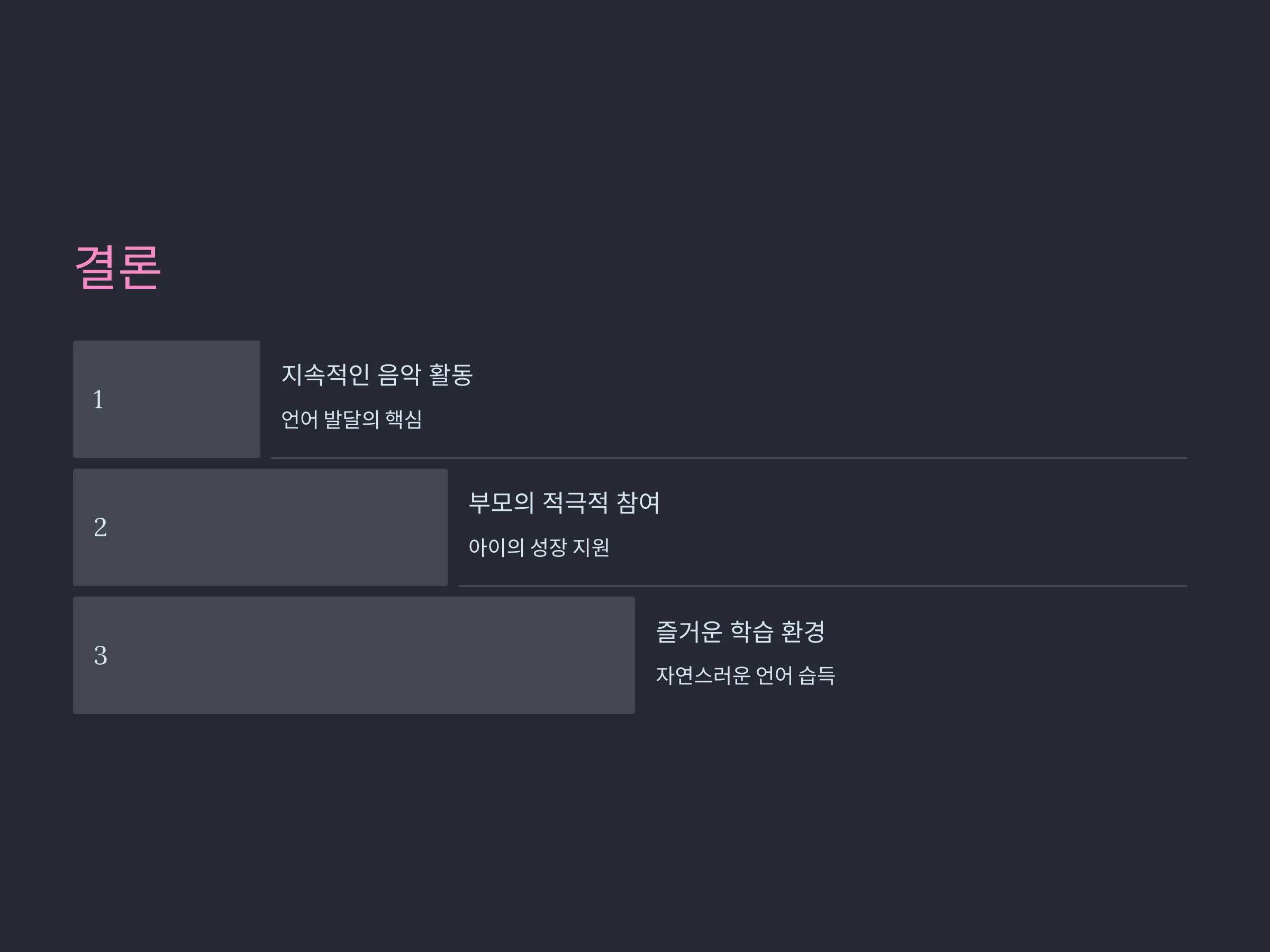1270x952 pixels.
Task: Click the word 환경 in third heading
Action: [803, 631]
